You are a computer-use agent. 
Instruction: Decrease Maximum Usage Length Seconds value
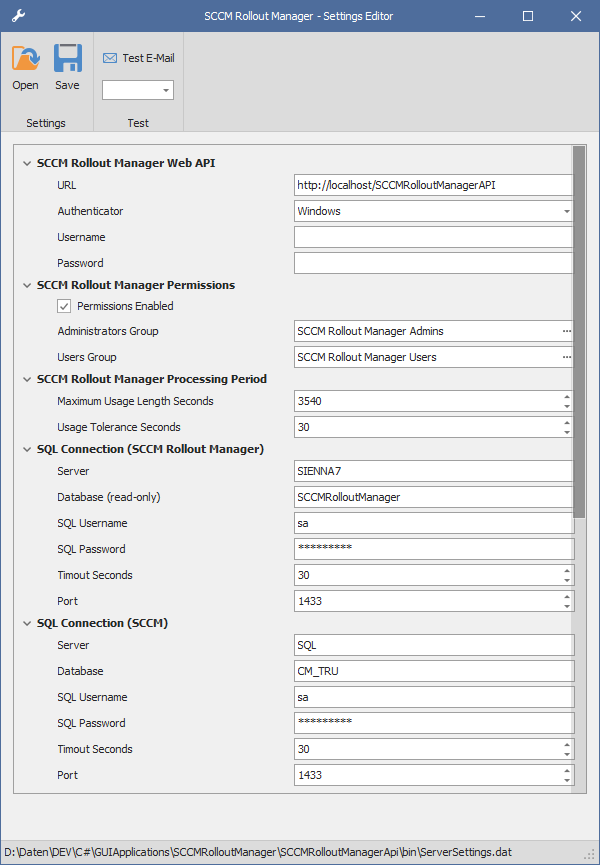click(567, 407)
